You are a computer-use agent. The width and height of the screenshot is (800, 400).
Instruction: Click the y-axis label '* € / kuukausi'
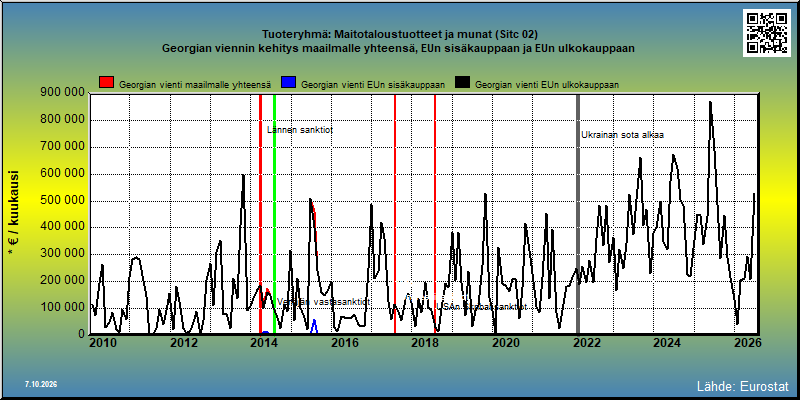tap(13, 213)
